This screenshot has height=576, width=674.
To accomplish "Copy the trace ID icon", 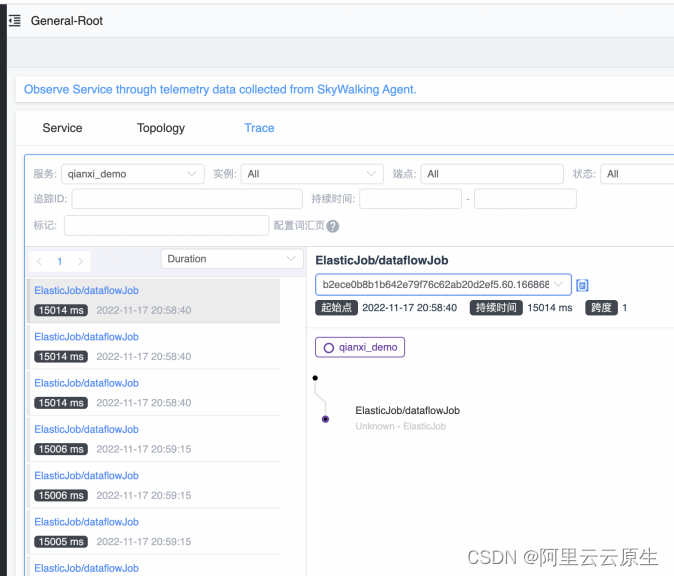I will [582, 285].
